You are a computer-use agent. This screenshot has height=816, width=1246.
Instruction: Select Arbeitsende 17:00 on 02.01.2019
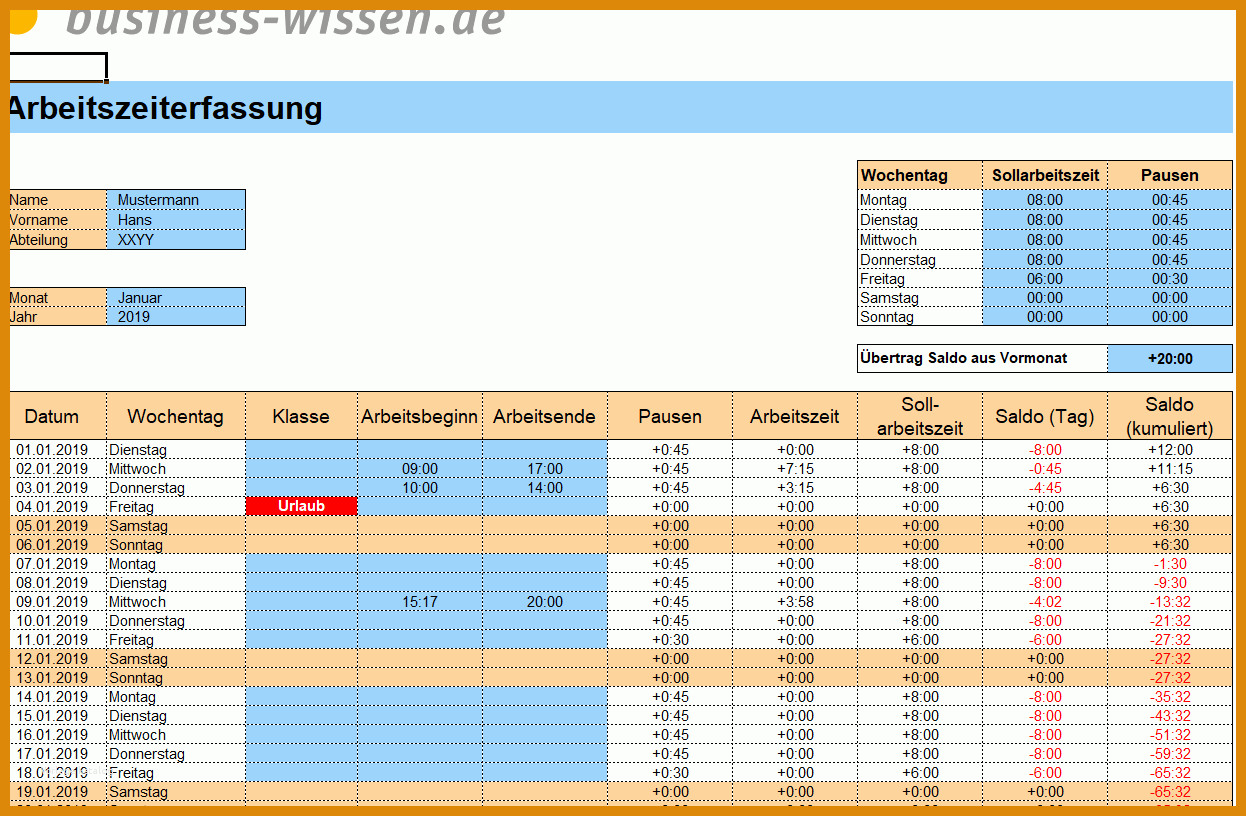545,469
